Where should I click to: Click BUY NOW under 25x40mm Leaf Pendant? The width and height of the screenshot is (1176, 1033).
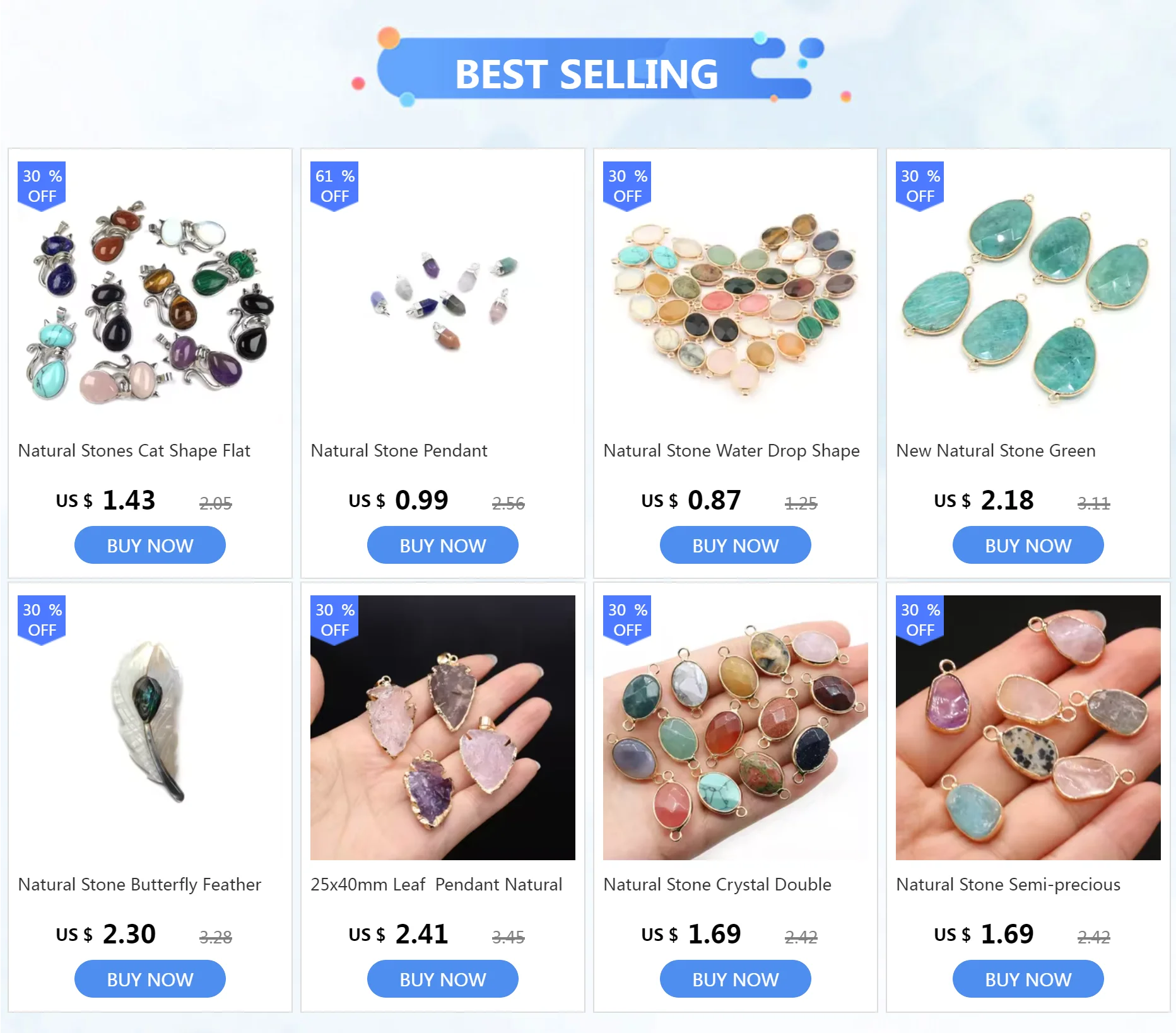[443, 979]
